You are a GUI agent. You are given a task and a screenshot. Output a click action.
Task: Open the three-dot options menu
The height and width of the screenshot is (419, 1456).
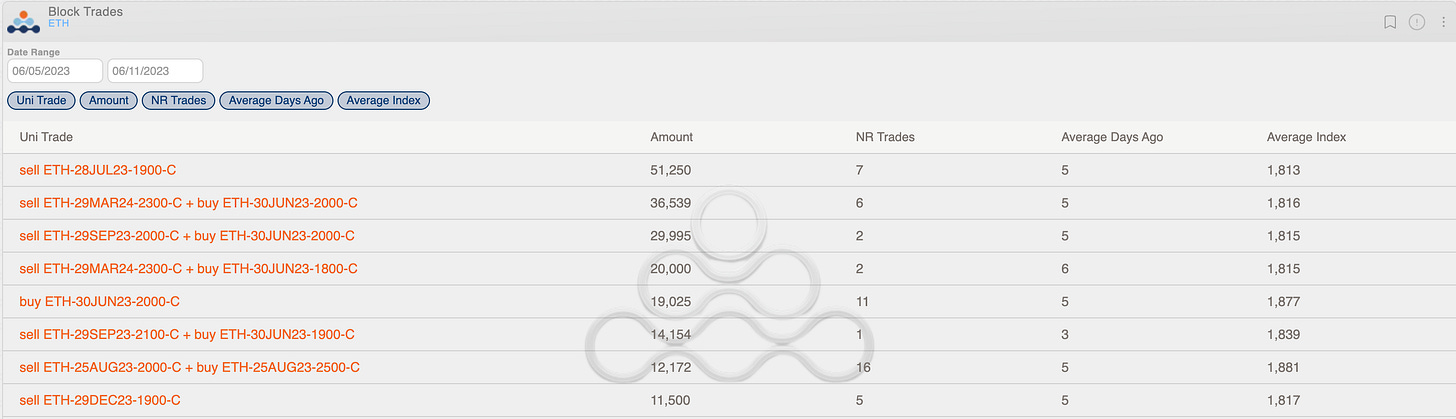[1442, 22]
